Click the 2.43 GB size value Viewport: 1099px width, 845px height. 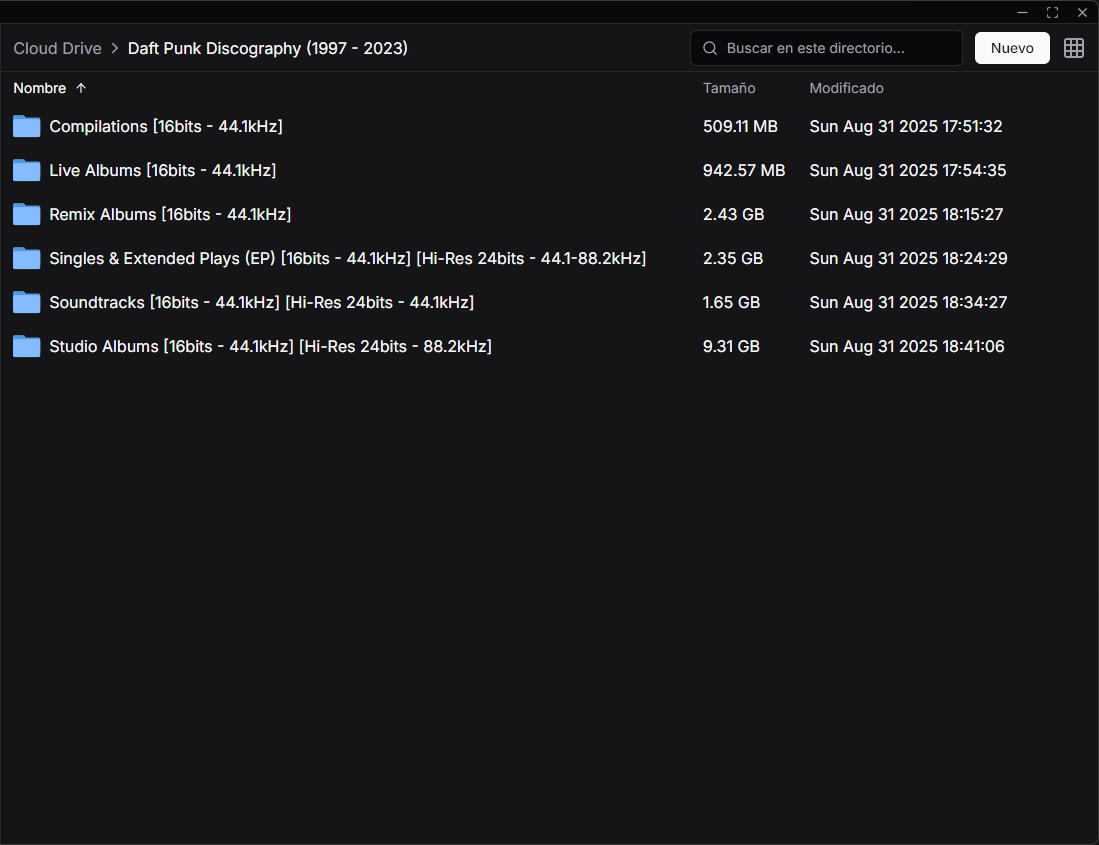point(733,214)
